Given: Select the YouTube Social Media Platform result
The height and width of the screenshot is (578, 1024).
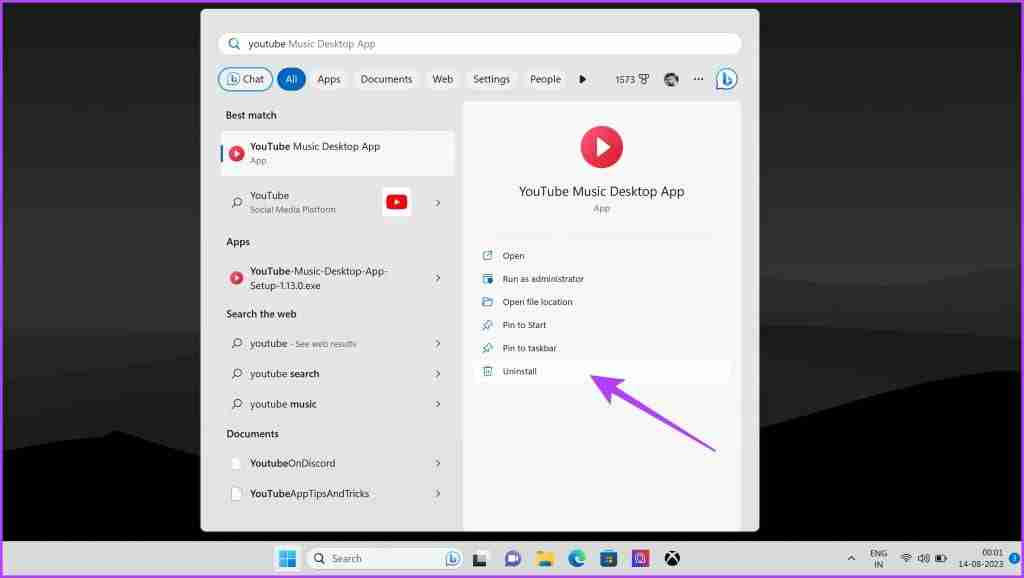Looking at the screenshot, I should 337,202.
